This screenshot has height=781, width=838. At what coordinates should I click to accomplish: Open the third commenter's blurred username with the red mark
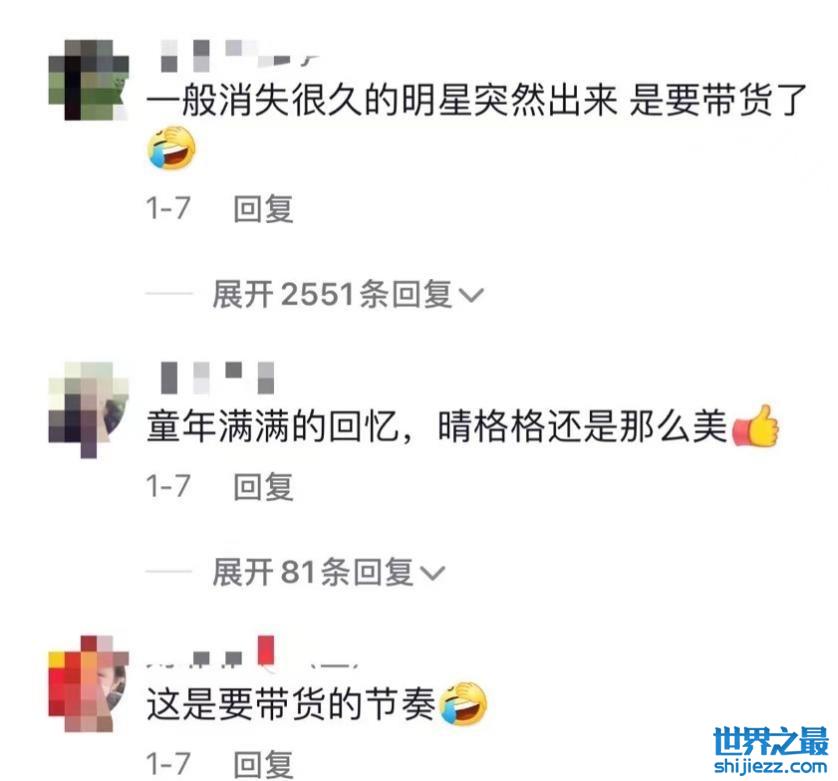coord(253,653)
